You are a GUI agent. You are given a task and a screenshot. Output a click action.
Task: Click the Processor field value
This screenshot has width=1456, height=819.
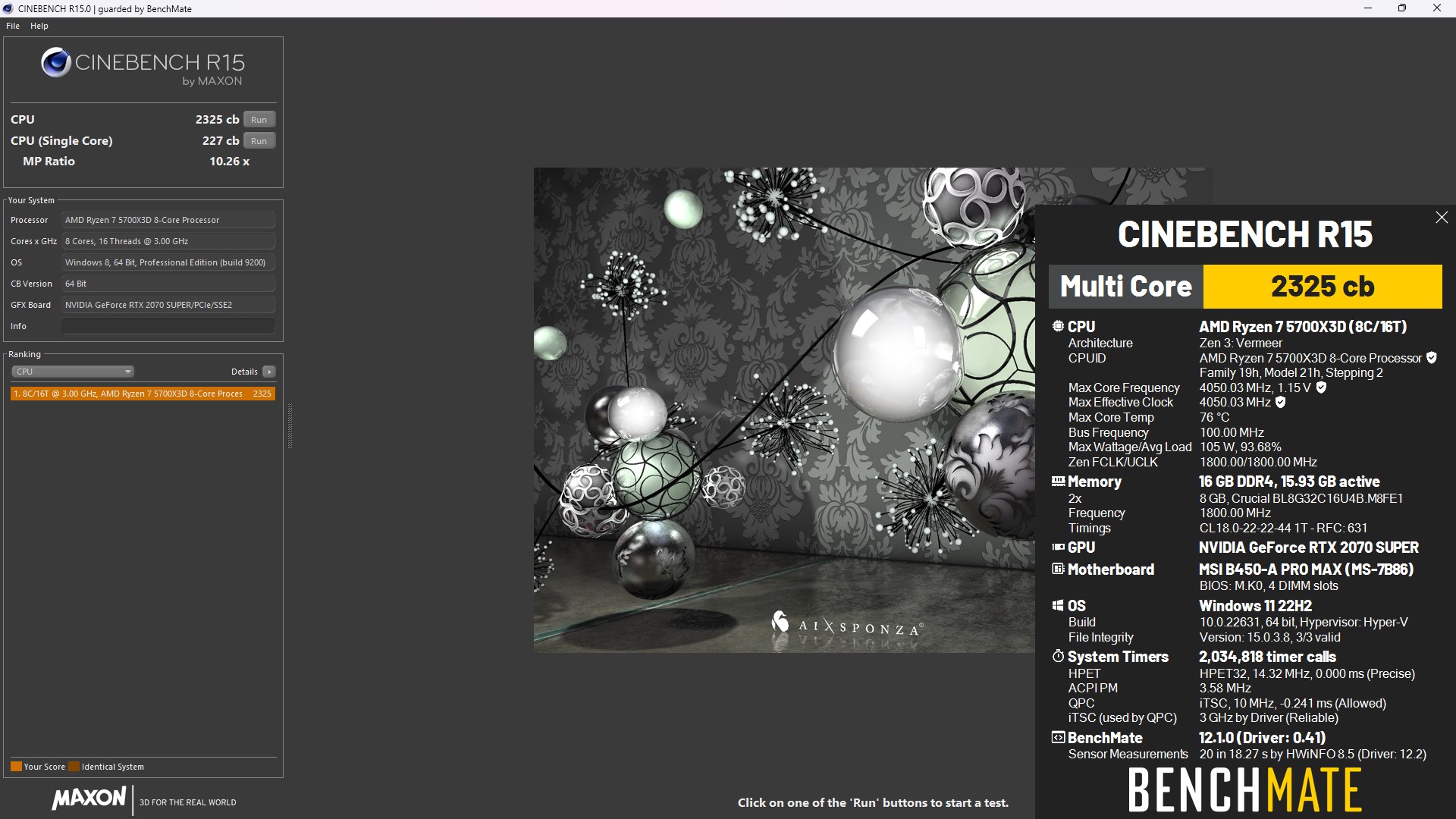point(168,220)
